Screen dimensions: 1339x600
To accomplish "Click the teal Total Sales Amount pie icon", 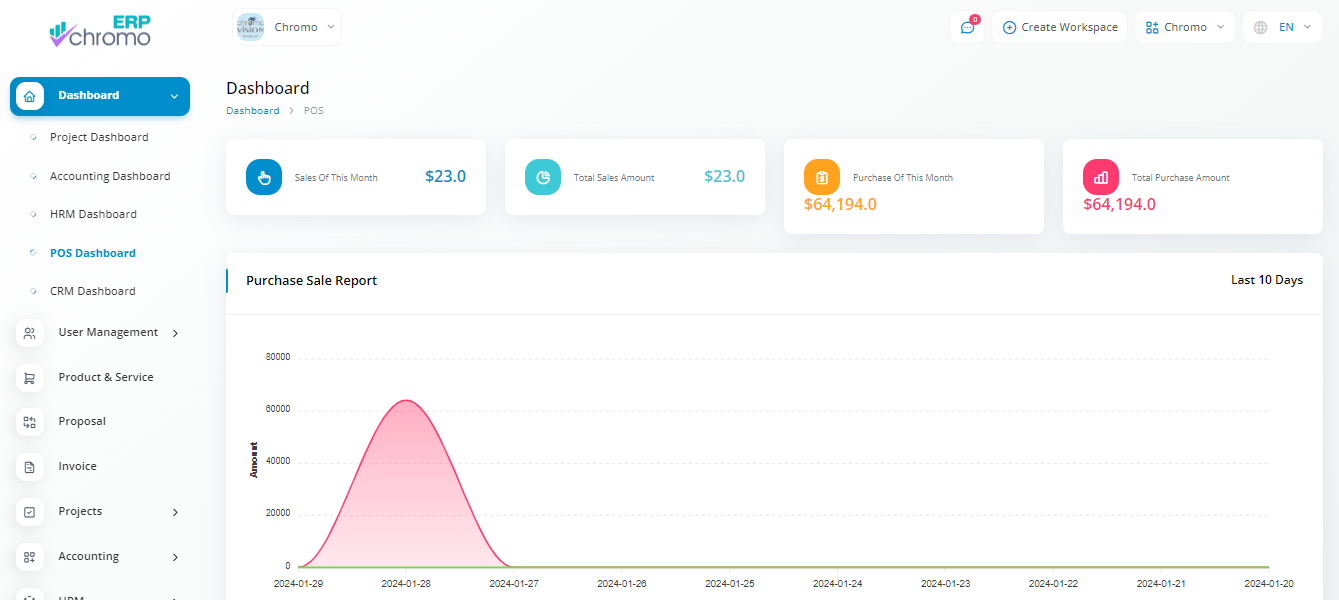I will pyautogui.click(x=543, y=177).
